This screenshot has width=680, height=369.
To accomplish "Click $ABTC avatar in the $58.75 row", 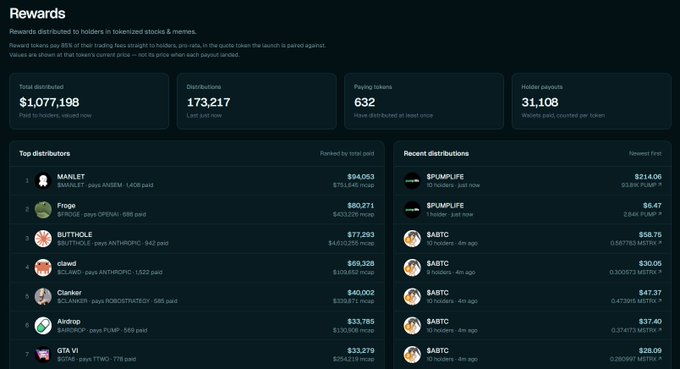I will (x=412, y=238).
